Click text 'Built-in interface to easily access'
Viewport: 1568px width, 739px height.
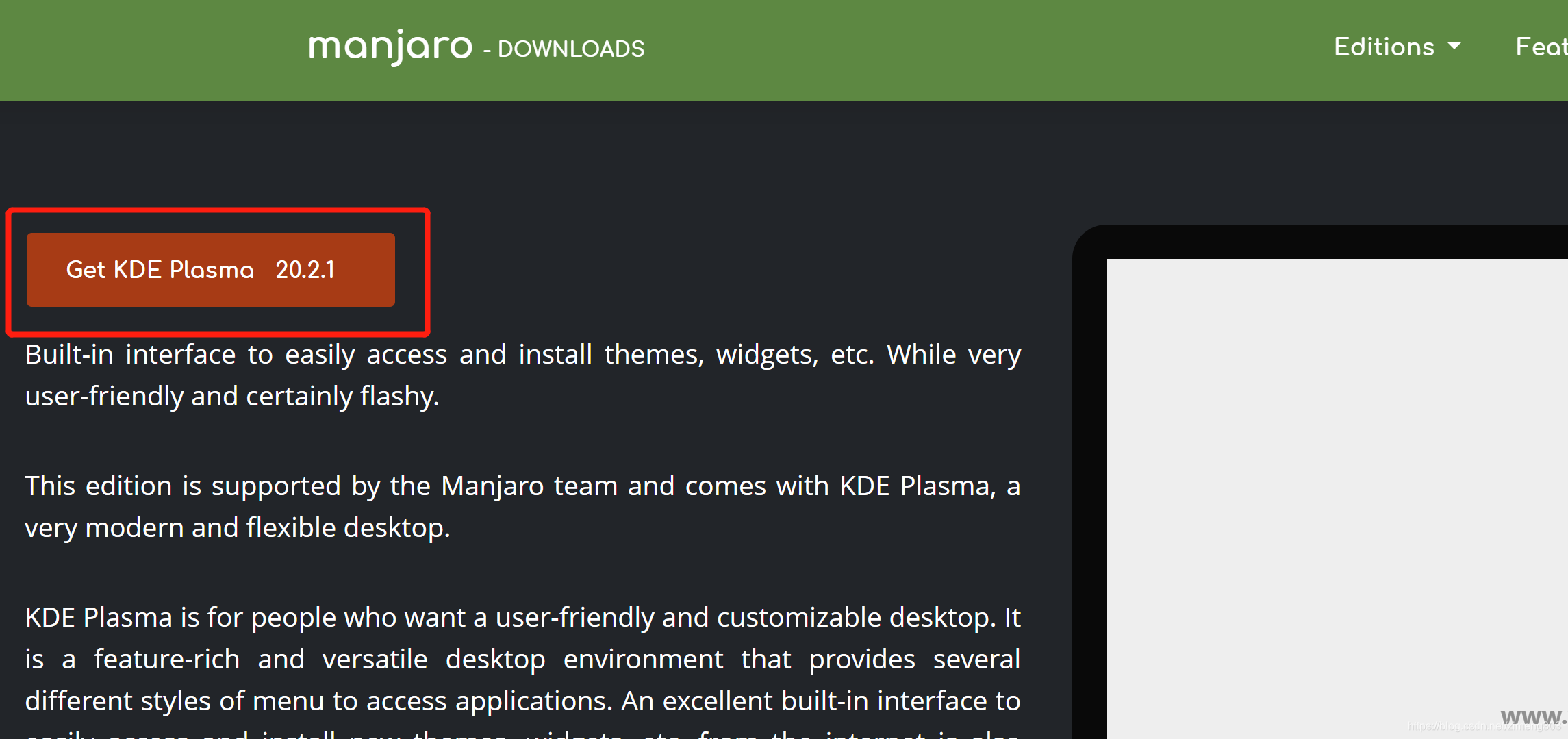236,355
